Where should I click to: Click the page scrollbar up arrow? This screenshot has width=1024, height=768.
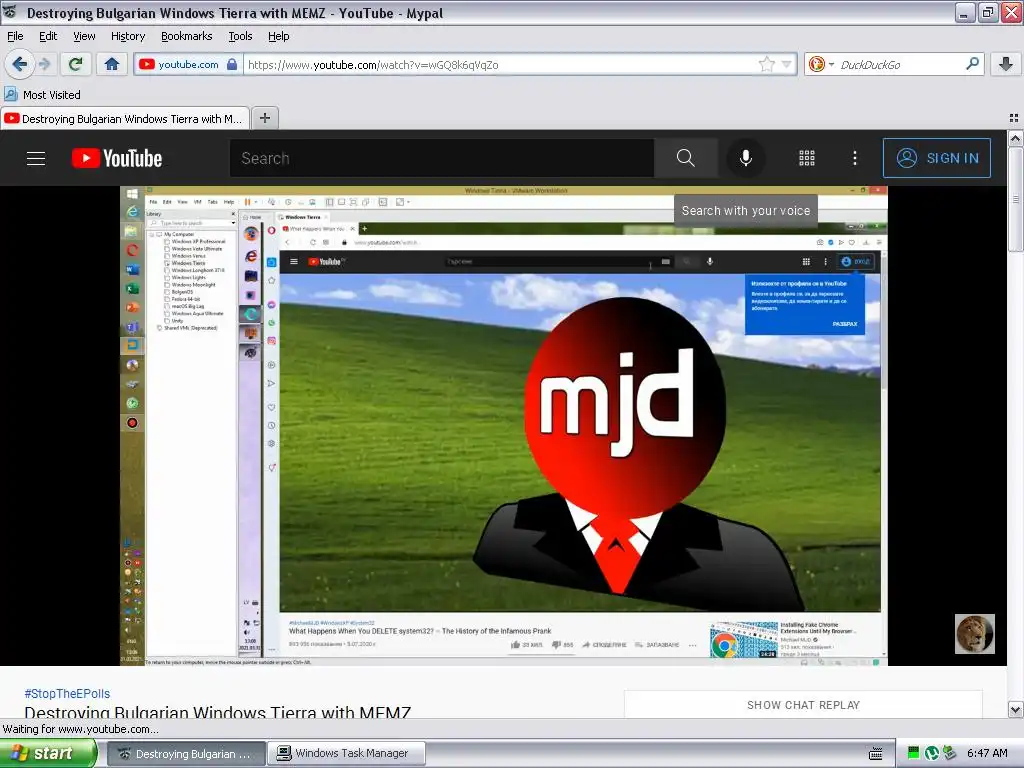1016,138
